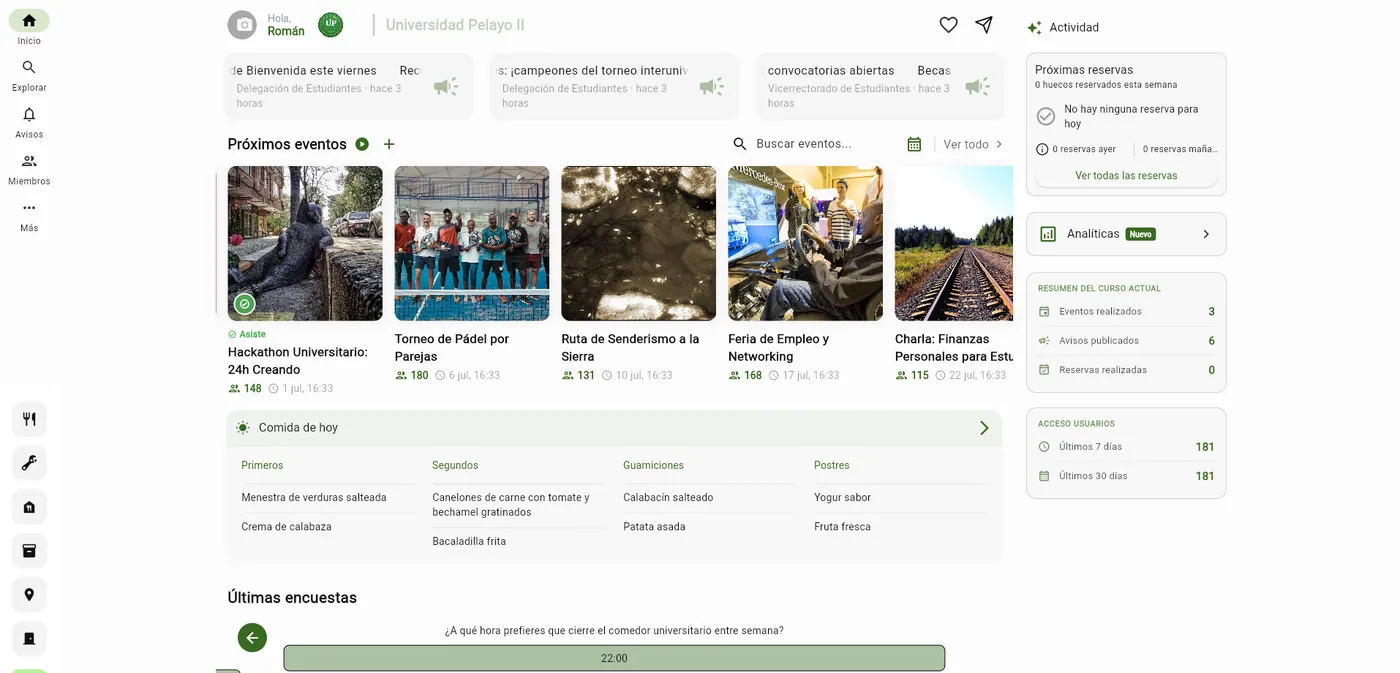Focus the Buscar eventos search field
This screenshot has height=673, width=1400.
tap(815, 144)
